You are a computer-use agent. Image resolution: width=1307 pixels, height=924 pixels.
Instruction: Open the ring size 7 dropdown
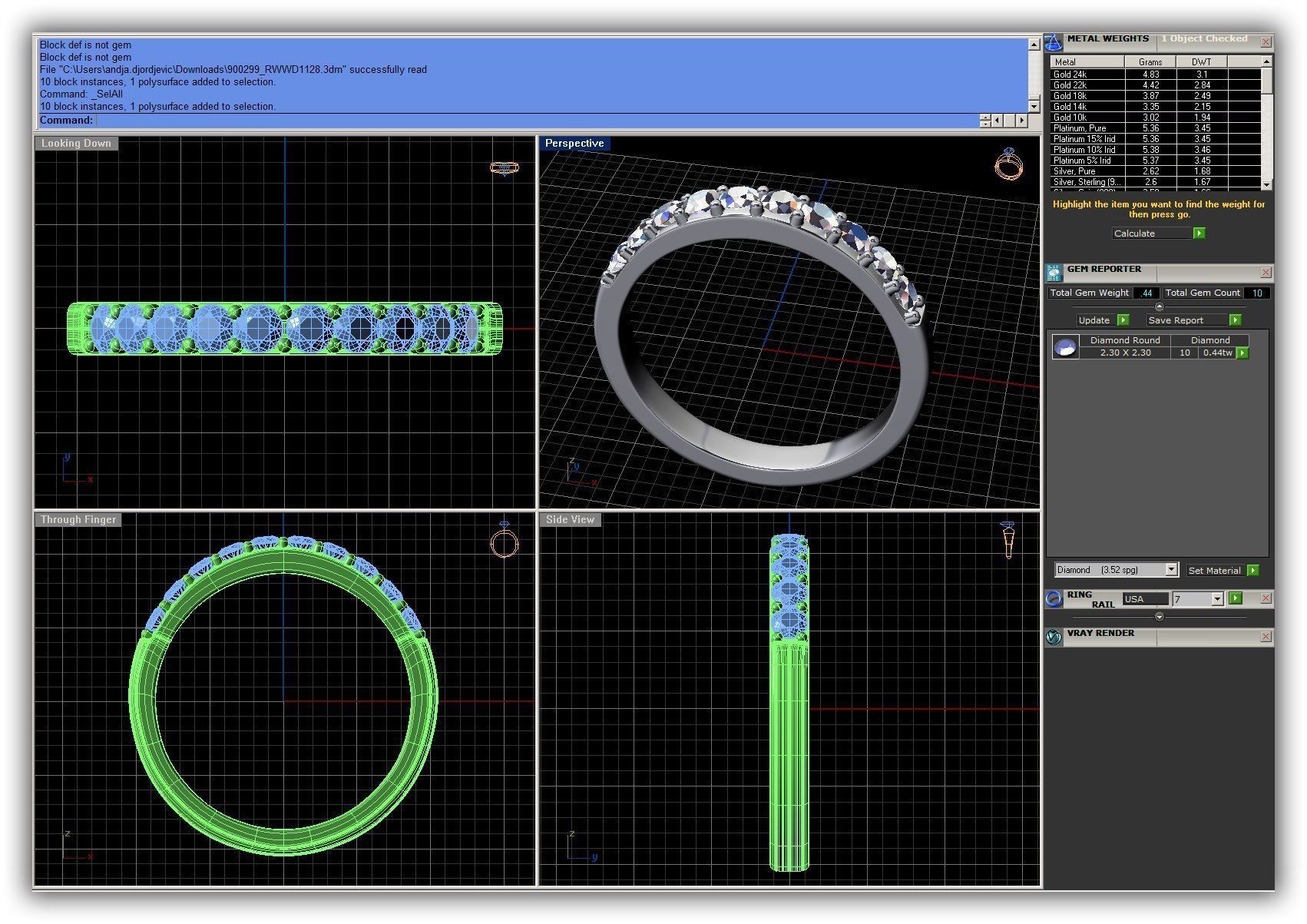tap(1217, 599)
